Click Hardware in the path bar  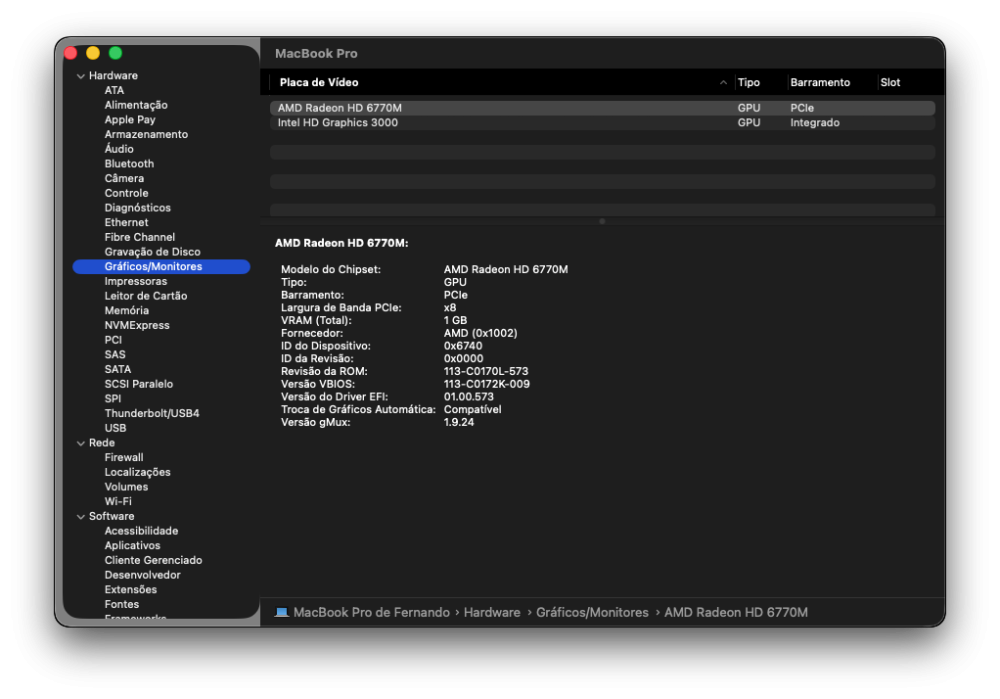click(x=492, y=613)
